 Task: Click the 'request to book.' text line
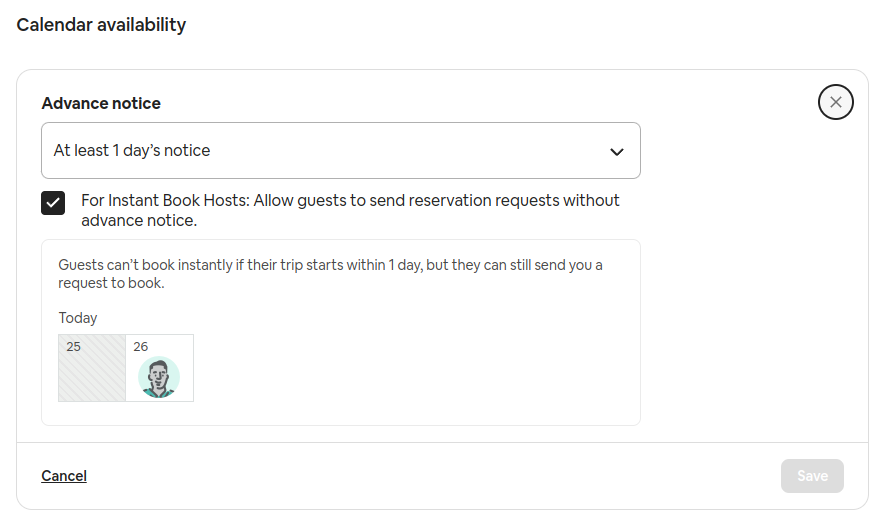click(111, 283)
